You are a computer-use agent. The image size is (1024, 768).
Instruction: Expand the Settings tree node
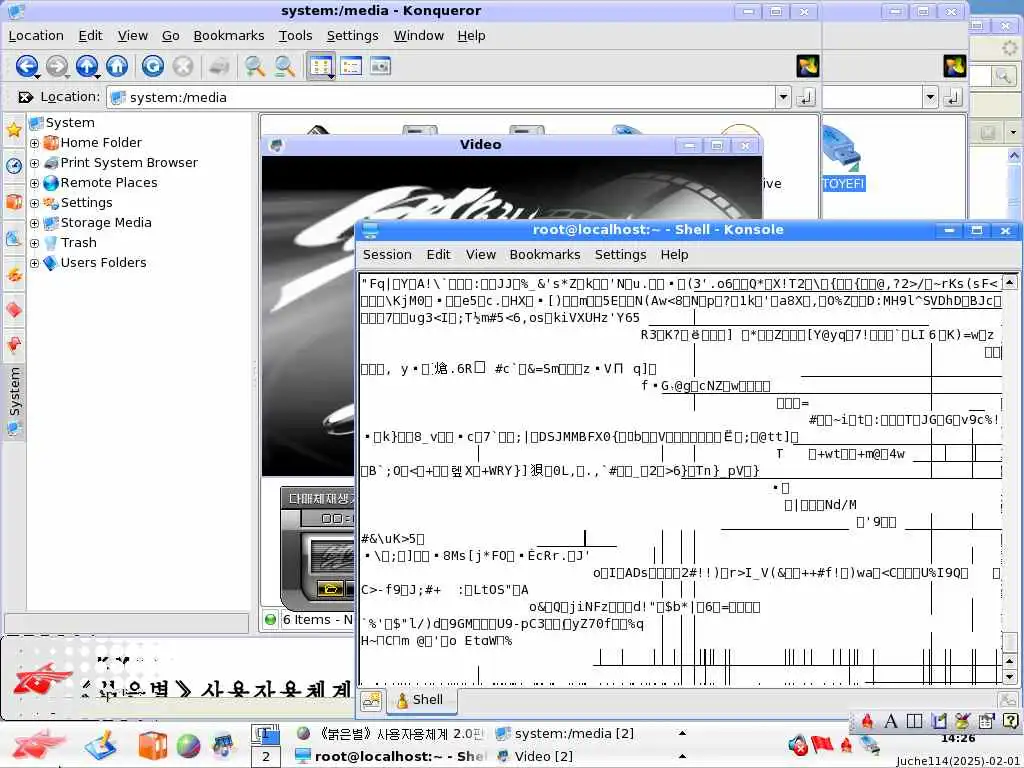(35, 203)
